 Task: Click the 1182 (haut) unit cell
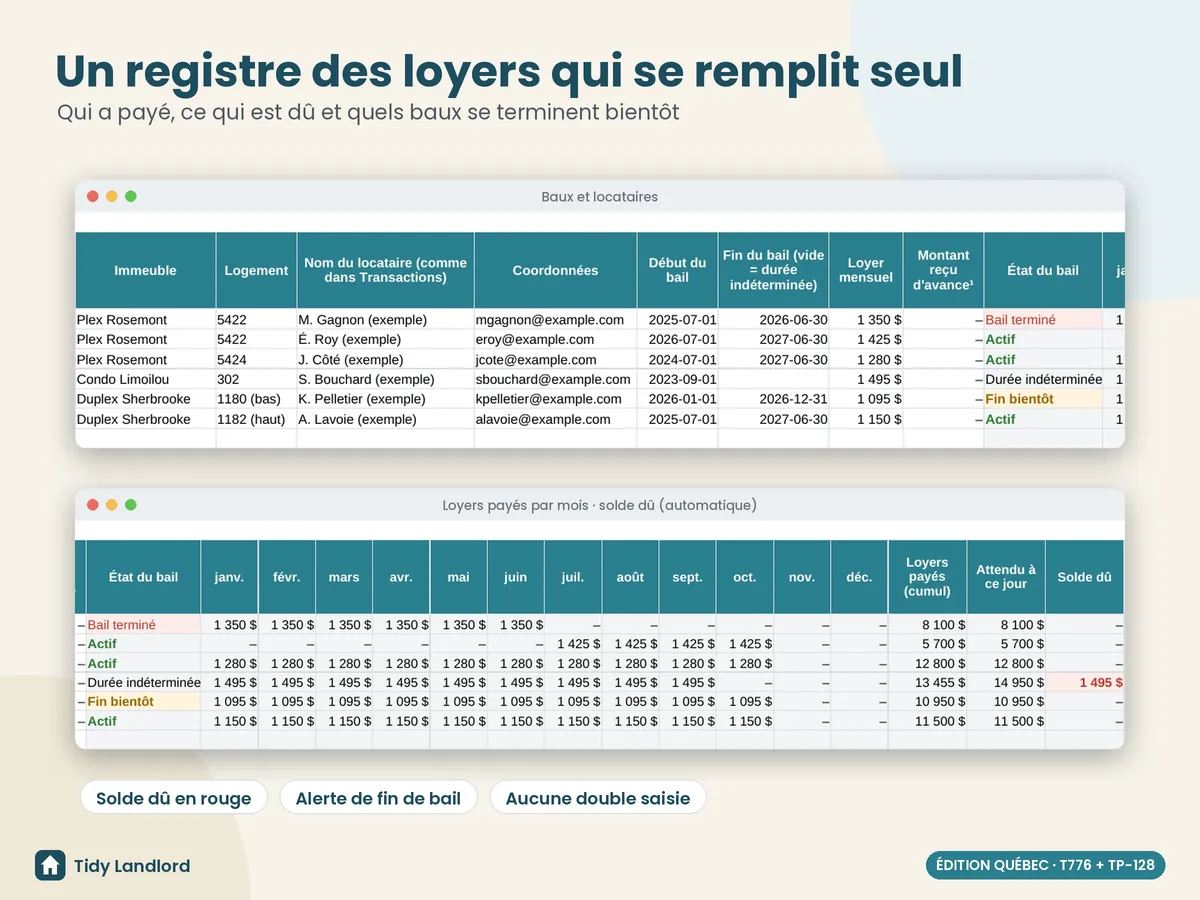[x=256, y=419]
